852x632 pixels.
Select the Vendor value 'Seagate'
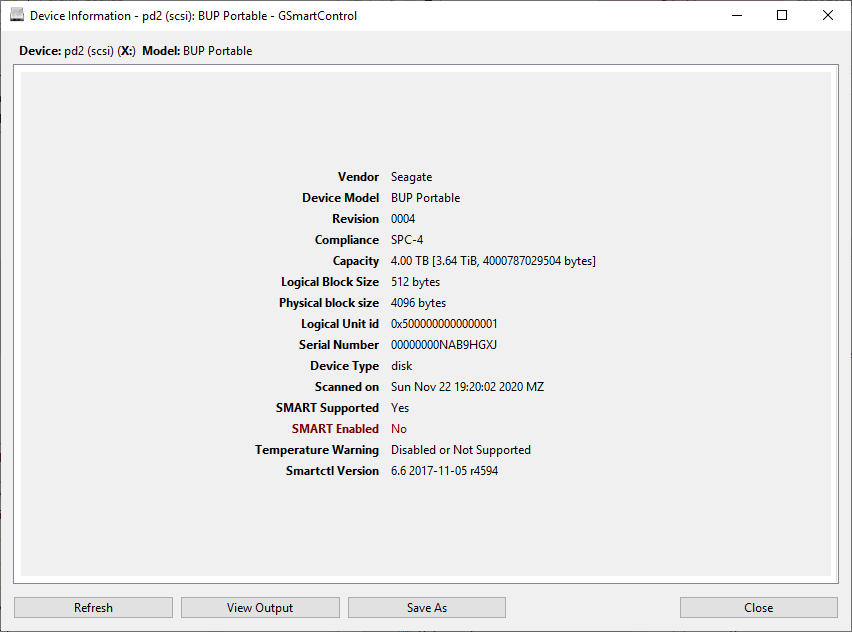[411, 177]
